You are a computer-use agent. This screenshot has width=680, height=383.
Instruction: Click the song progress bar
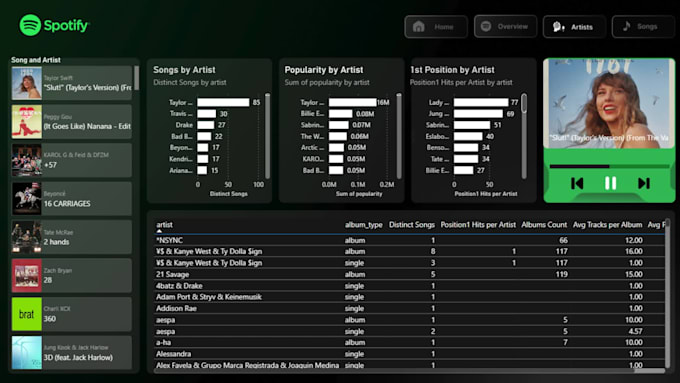point(609,166)
